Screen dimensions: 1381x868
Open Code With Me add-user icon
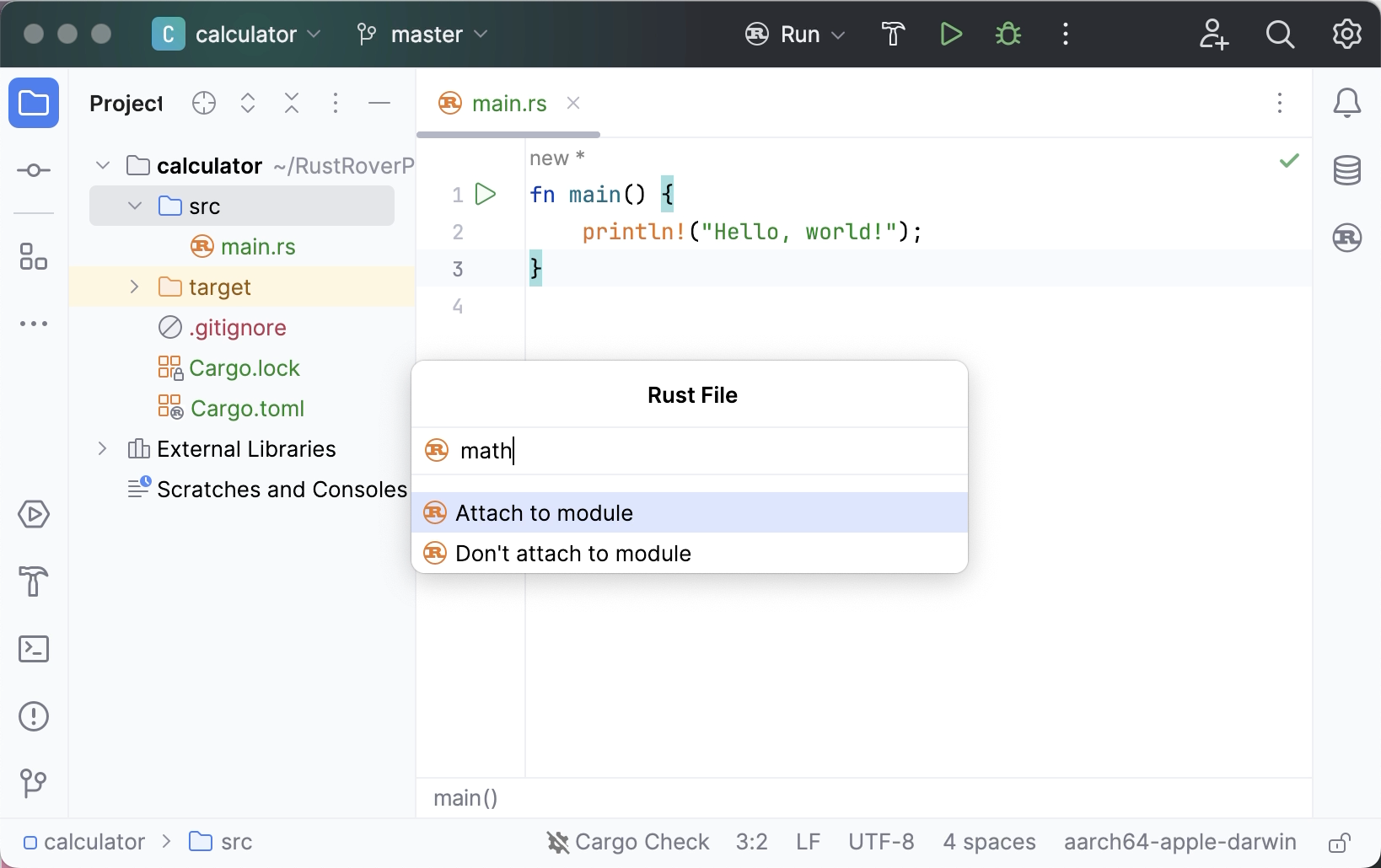[1213, 34]
